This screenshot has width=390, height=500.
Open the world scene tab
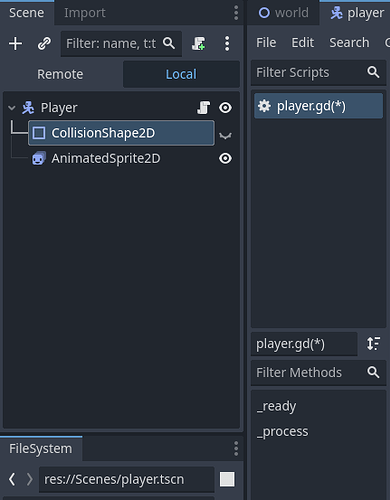click(283, 13)
